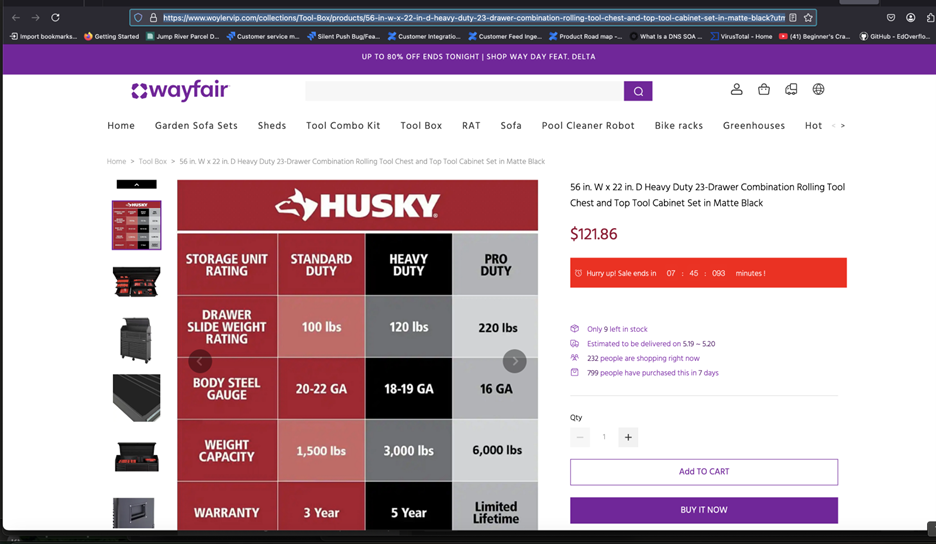Decrease quantity with minus button

pos(580,437)
